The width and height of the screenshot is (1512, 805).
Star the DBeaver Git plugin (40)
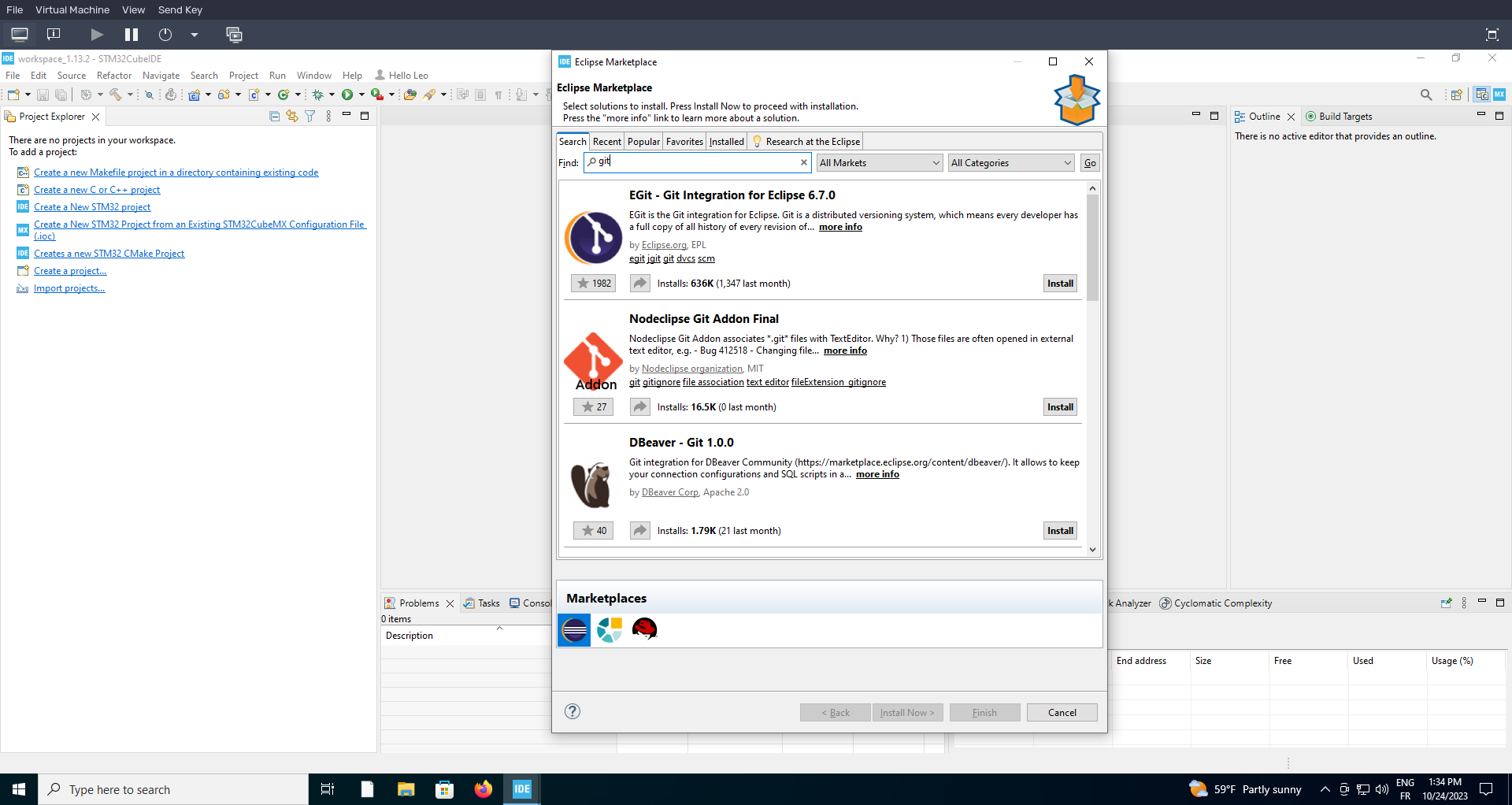click(x=594, y=531)
